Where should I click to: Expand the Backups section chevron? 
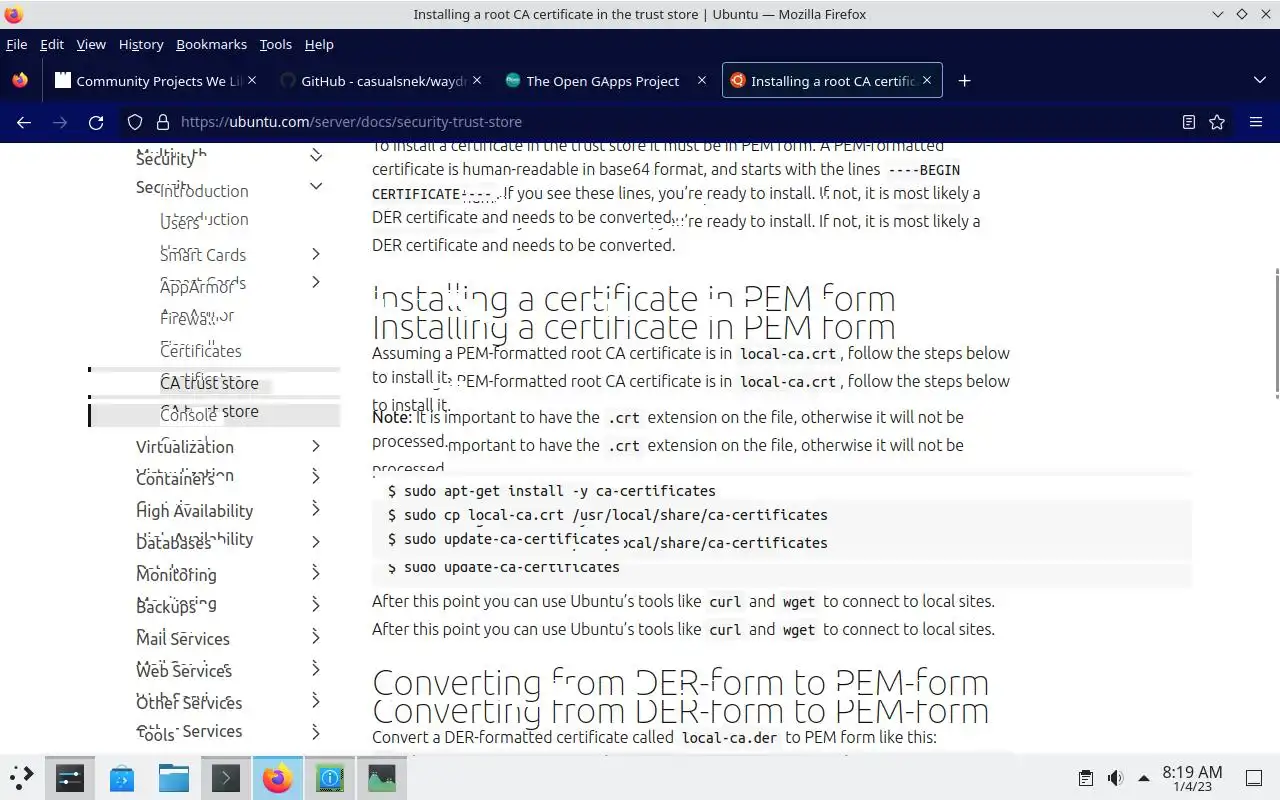(x=315, y=605)
